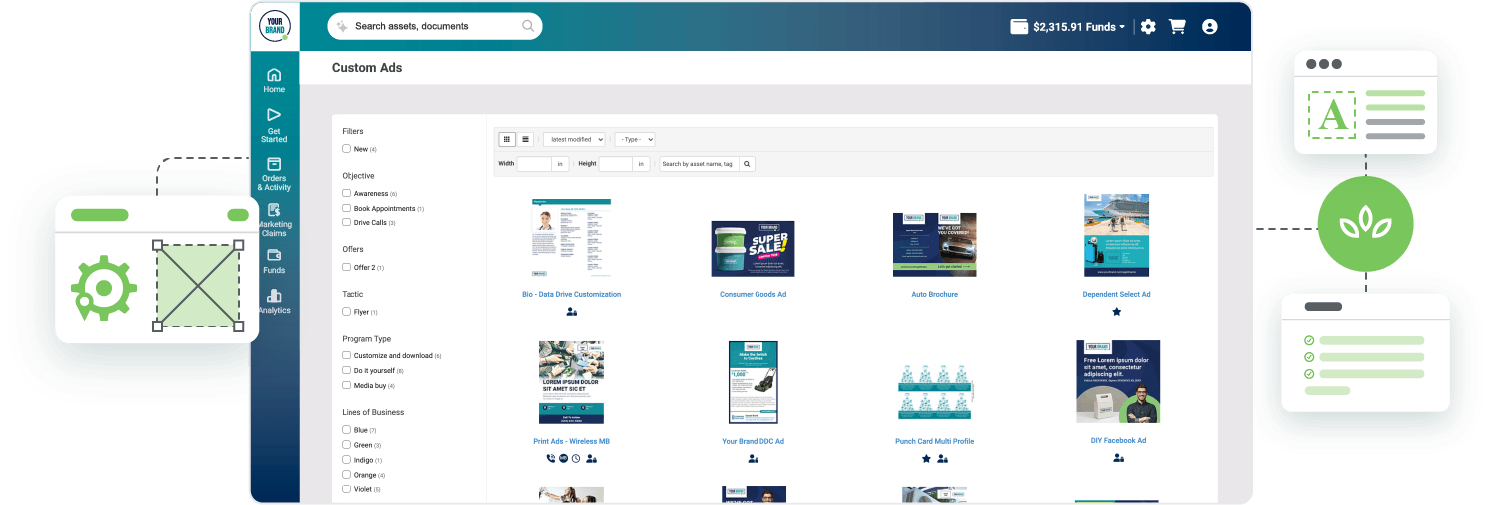Viewport: 1501px width, 505px height.
Task: Open Orders & Activity menu item
Action: [274, 173]
